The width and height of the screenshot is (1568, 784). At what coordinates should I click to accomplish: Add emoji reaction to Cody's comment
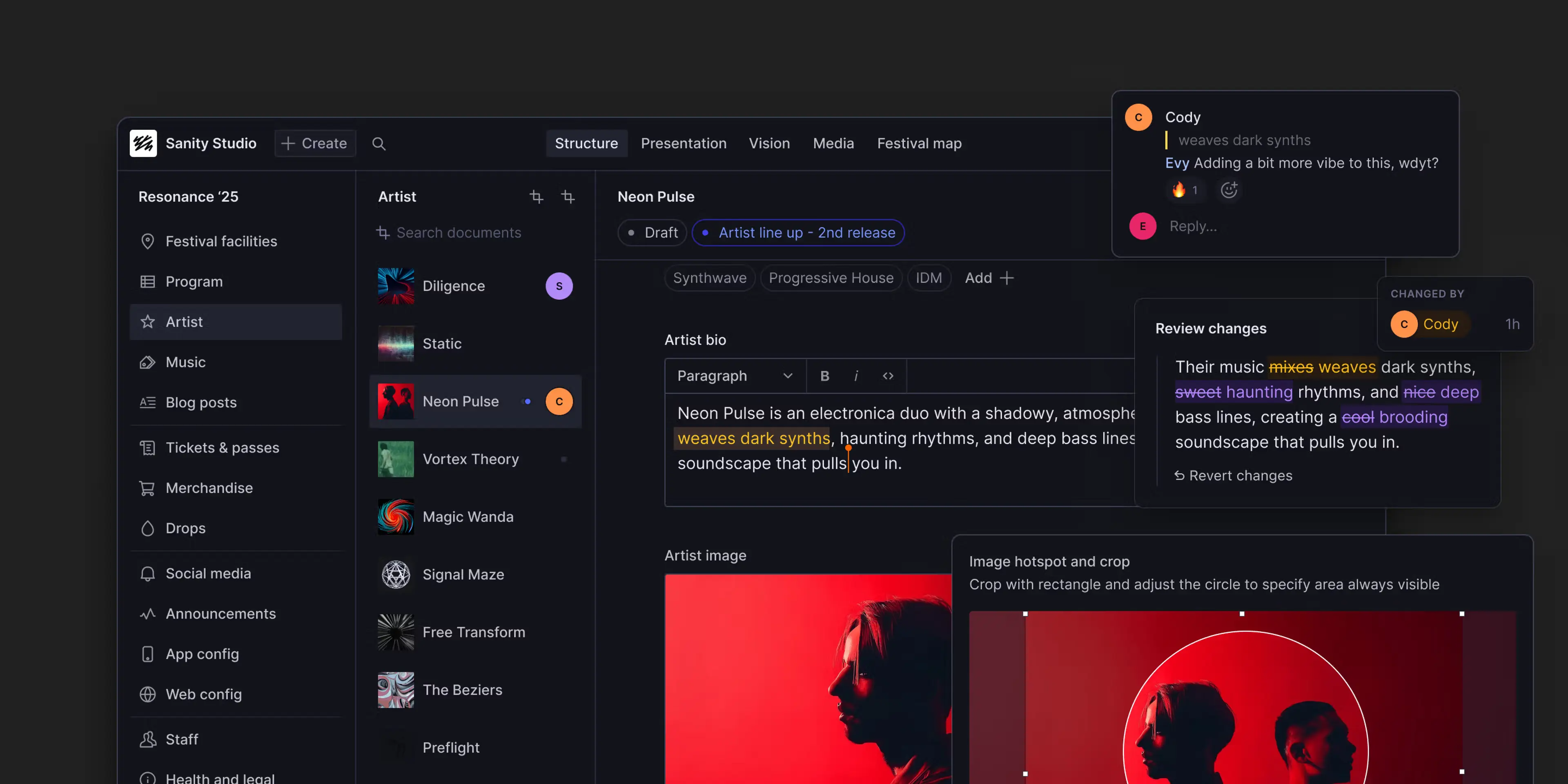1229,190
